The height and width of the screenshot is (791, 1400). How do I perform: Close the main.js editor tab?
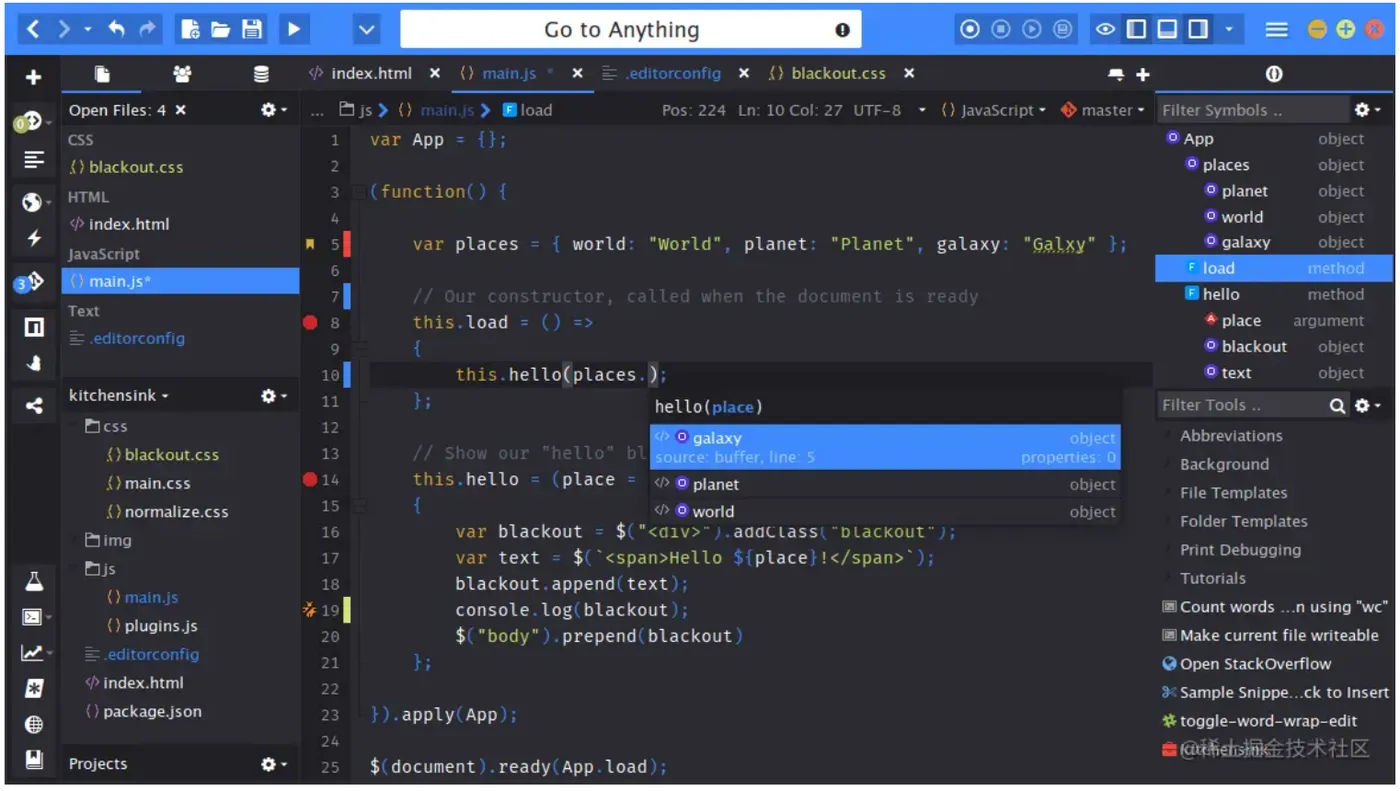(x=577, y=73)
